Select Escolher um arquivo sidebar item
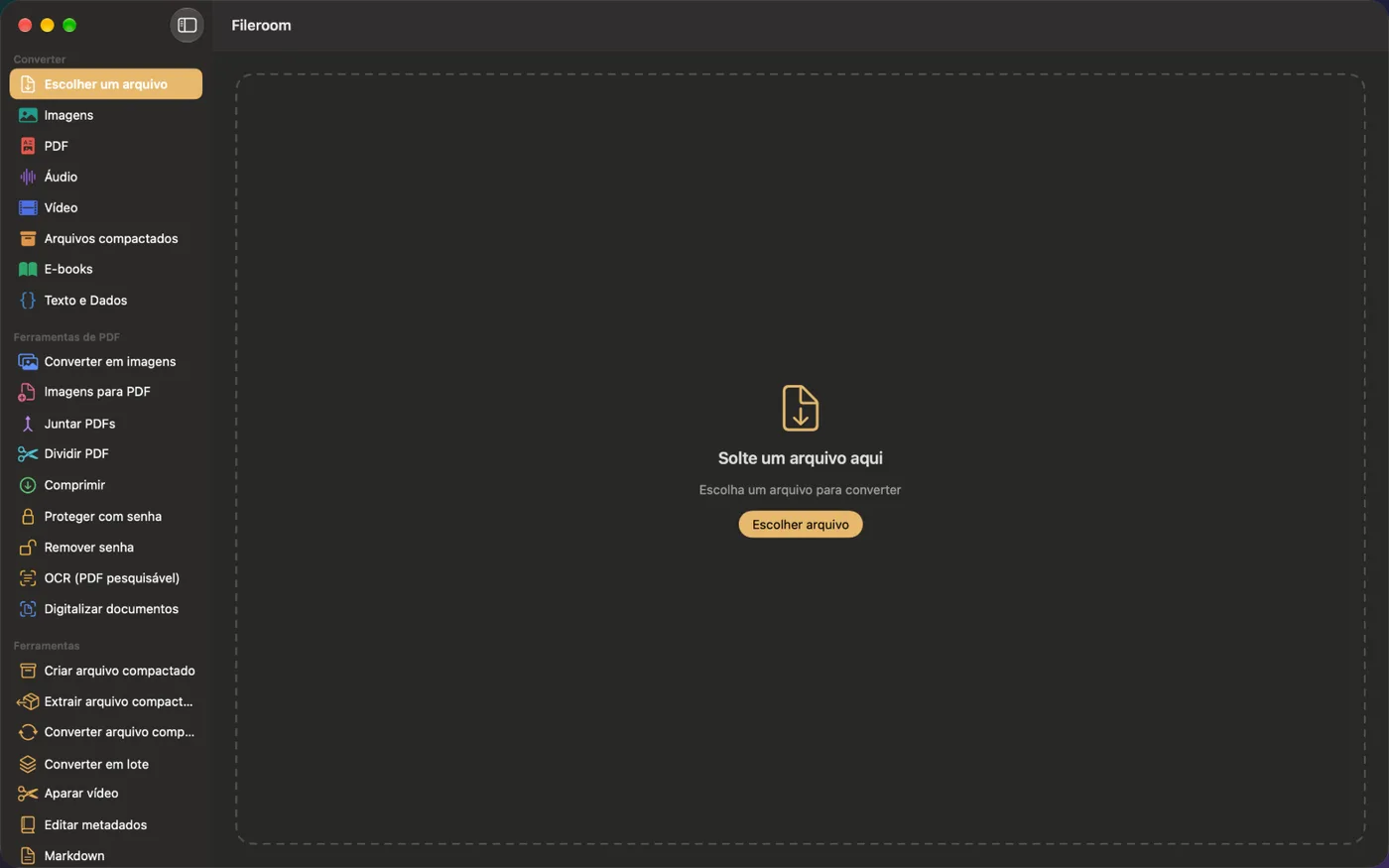This screenshot has height=868, width=1389. click(x=106, y=84)
